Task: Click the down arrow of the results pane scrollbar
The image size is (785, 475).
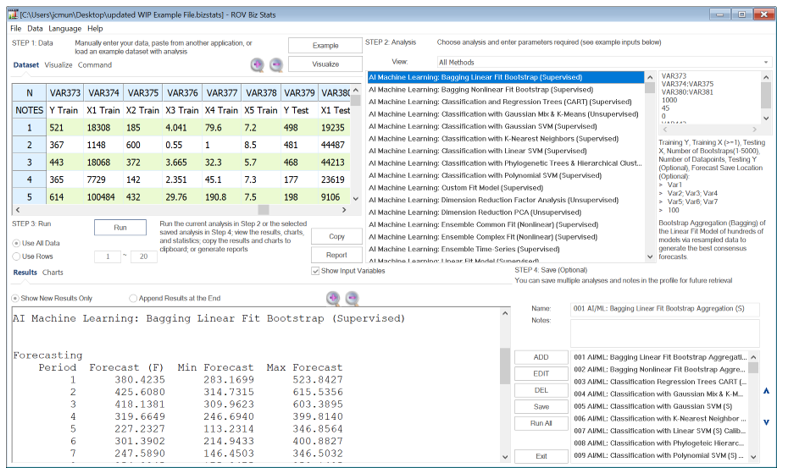Action: click(505, 456)
